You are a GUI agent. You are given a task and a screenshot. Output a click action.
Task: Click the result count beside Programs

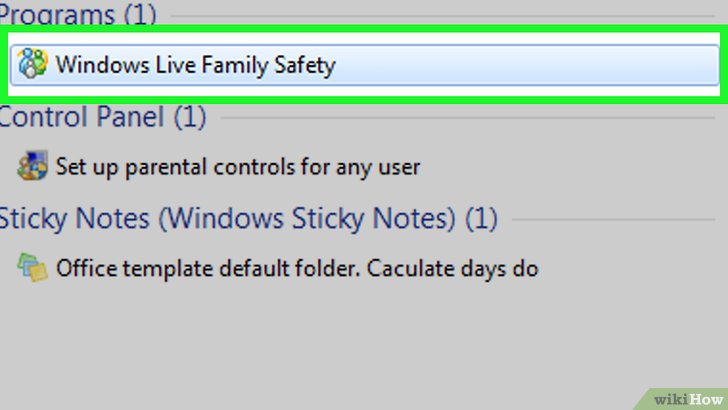(141, 17)
